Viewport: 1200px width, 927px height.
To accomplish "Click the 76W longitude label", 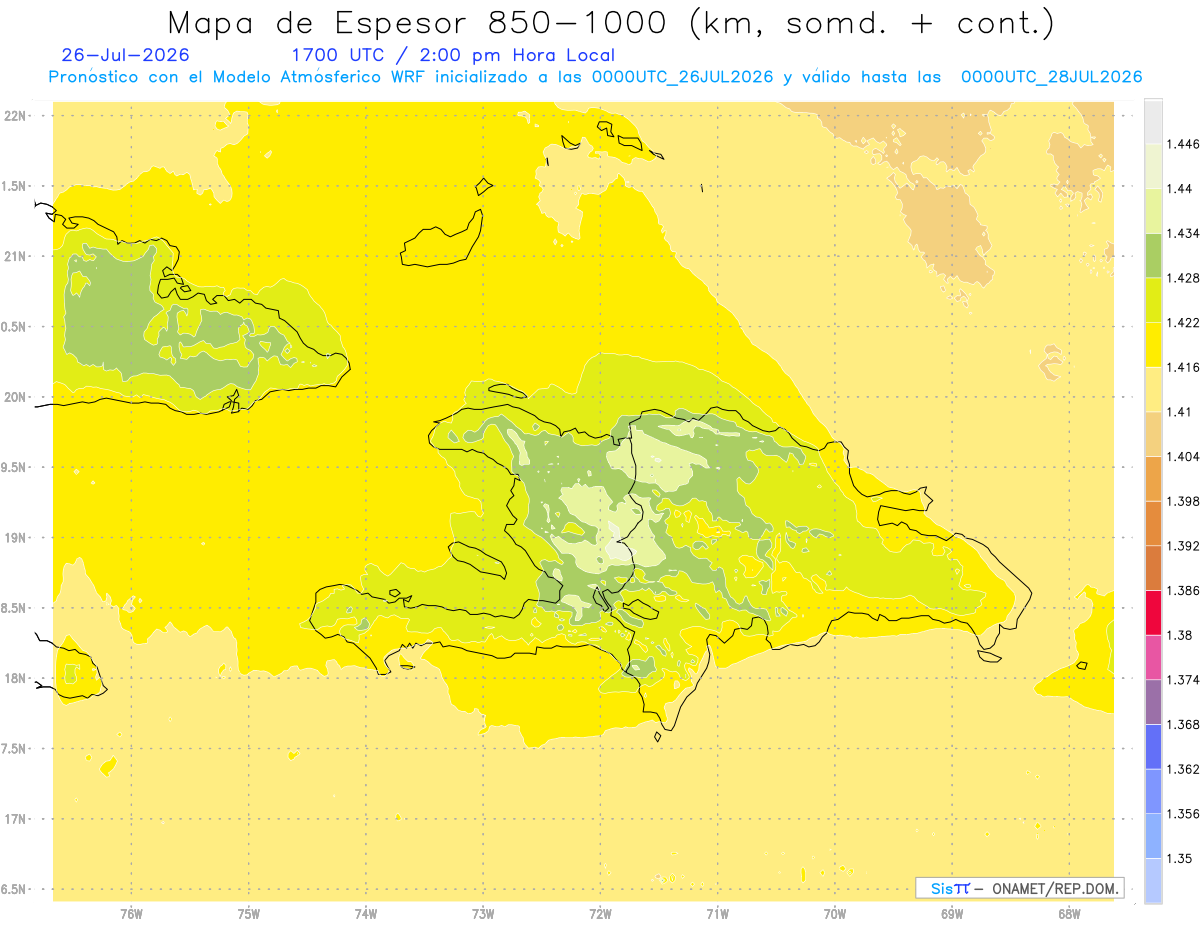I will [131, 914].
